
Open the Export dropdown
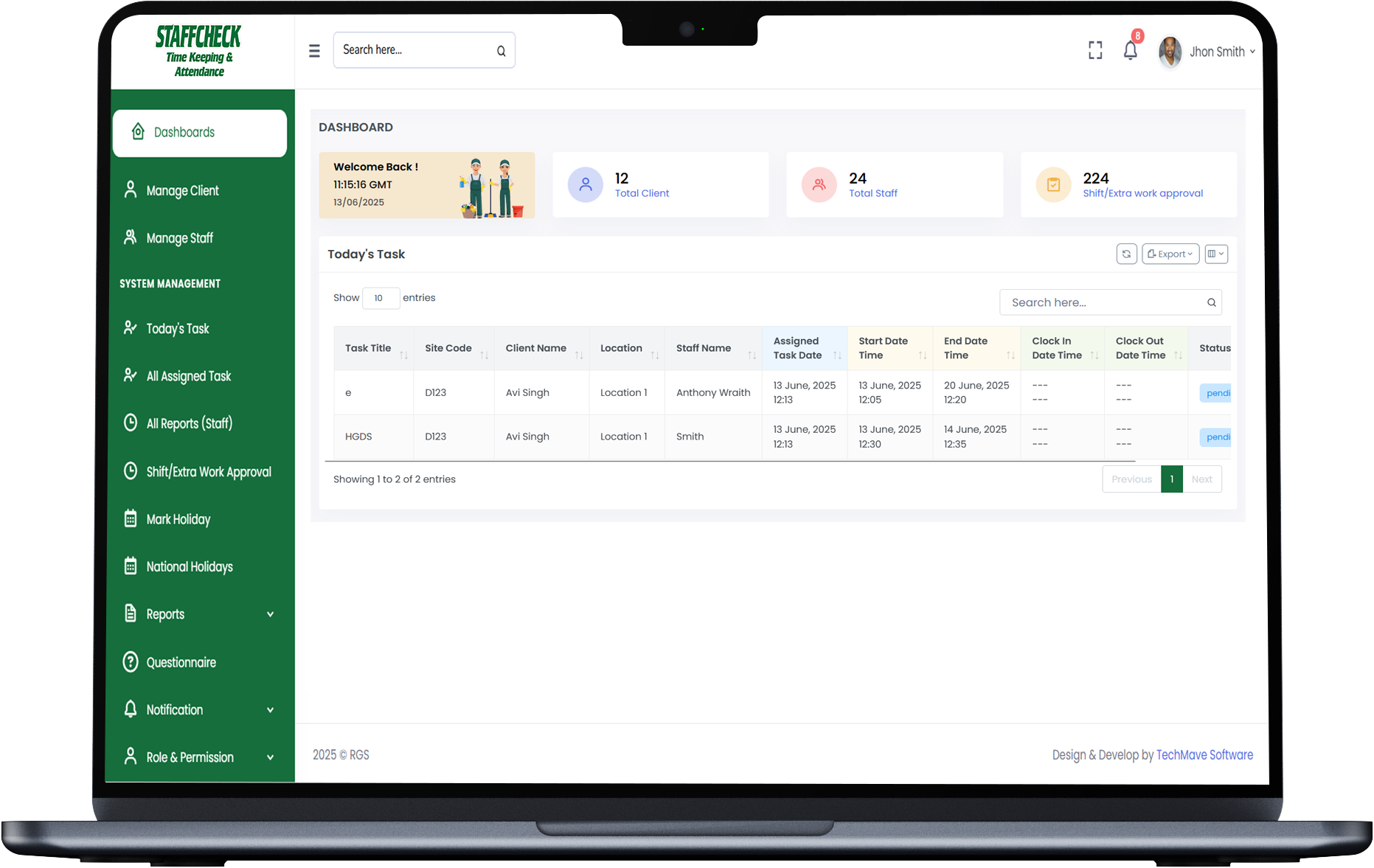(x=1170, y=254)
